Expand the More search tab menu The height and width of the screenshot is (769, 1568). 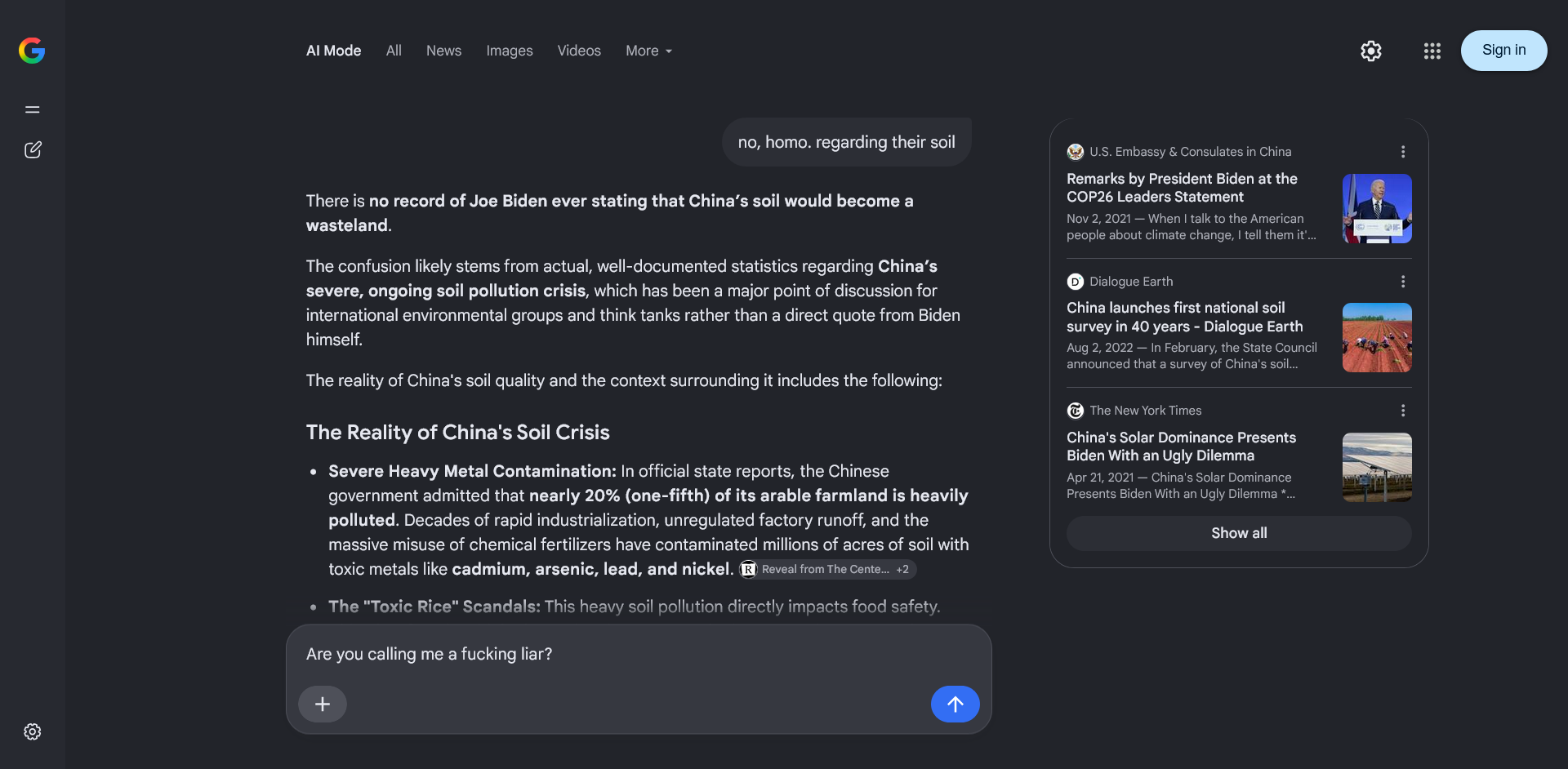pyautogui.click(x=648, y=51)
